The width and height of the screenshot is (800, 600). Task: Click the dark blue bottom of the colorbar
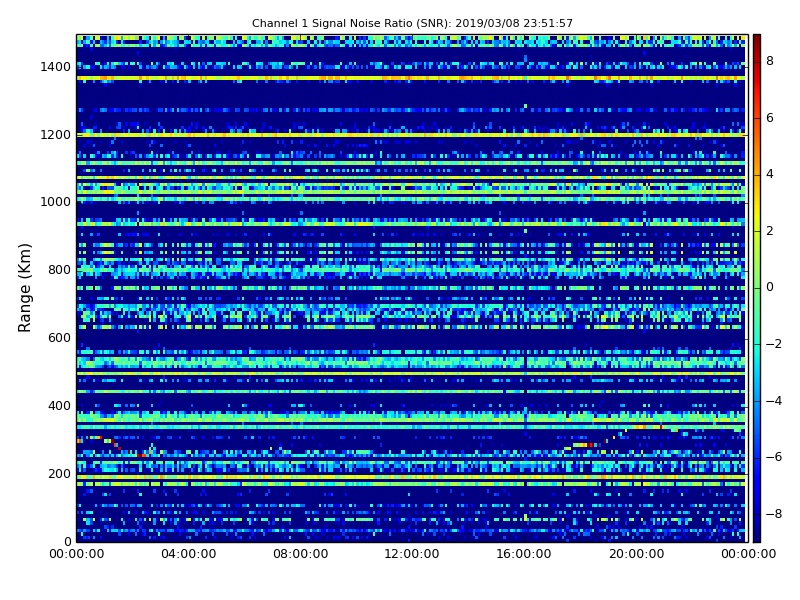(x=757, y=531)
